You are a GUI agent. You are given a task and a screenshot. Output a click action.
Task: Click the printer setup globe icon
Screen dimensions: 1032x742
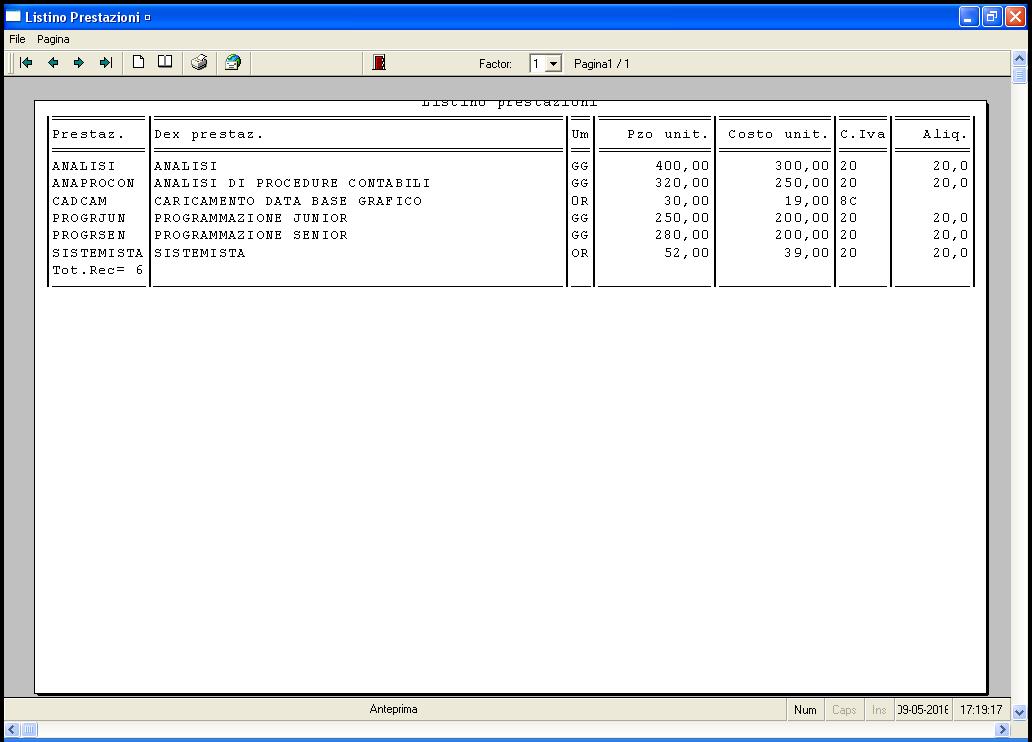pyautogui.click(x=233, y=63)
